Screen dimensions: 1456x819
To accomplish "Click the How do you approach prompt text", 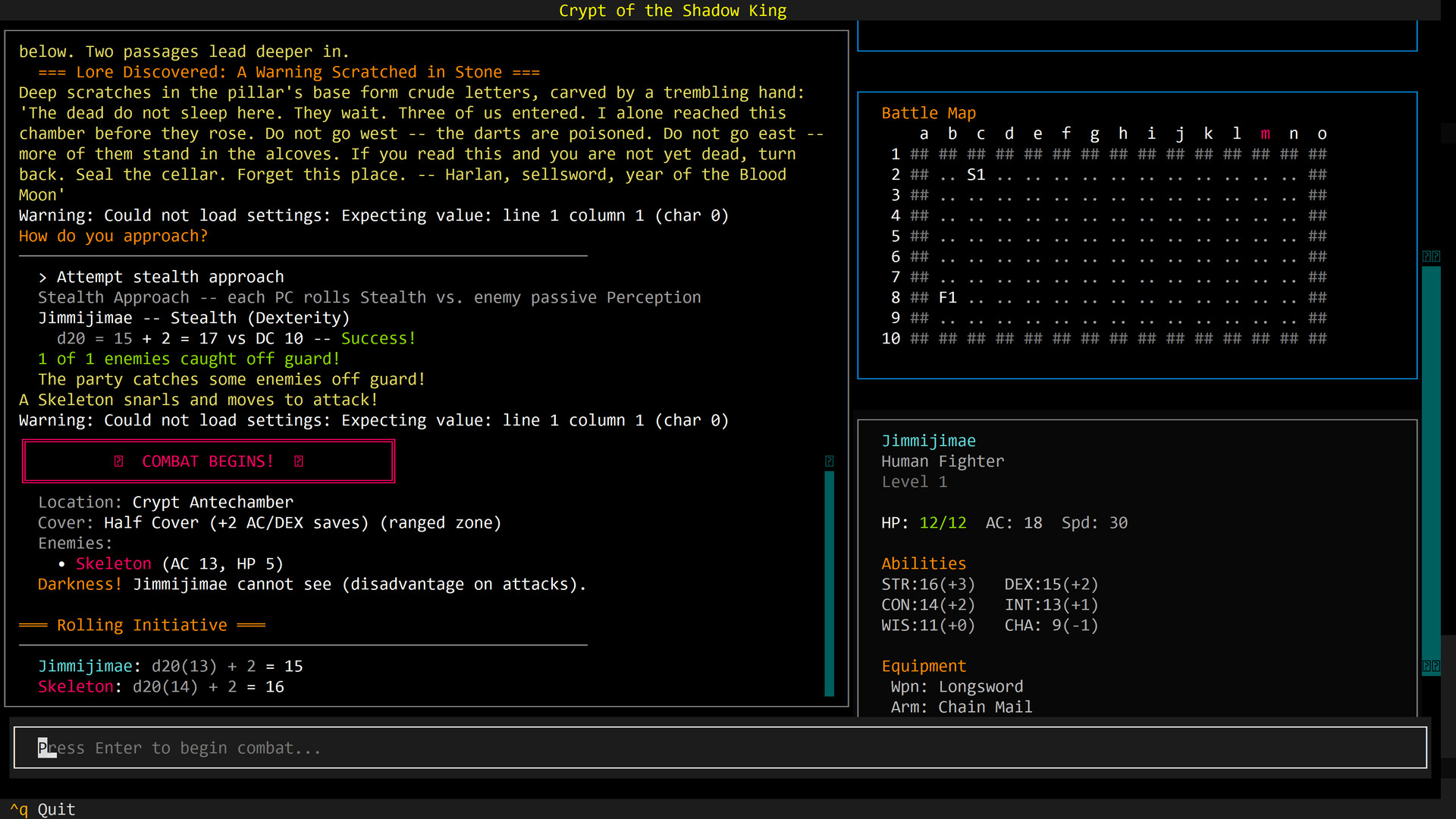I will [113, 236].
